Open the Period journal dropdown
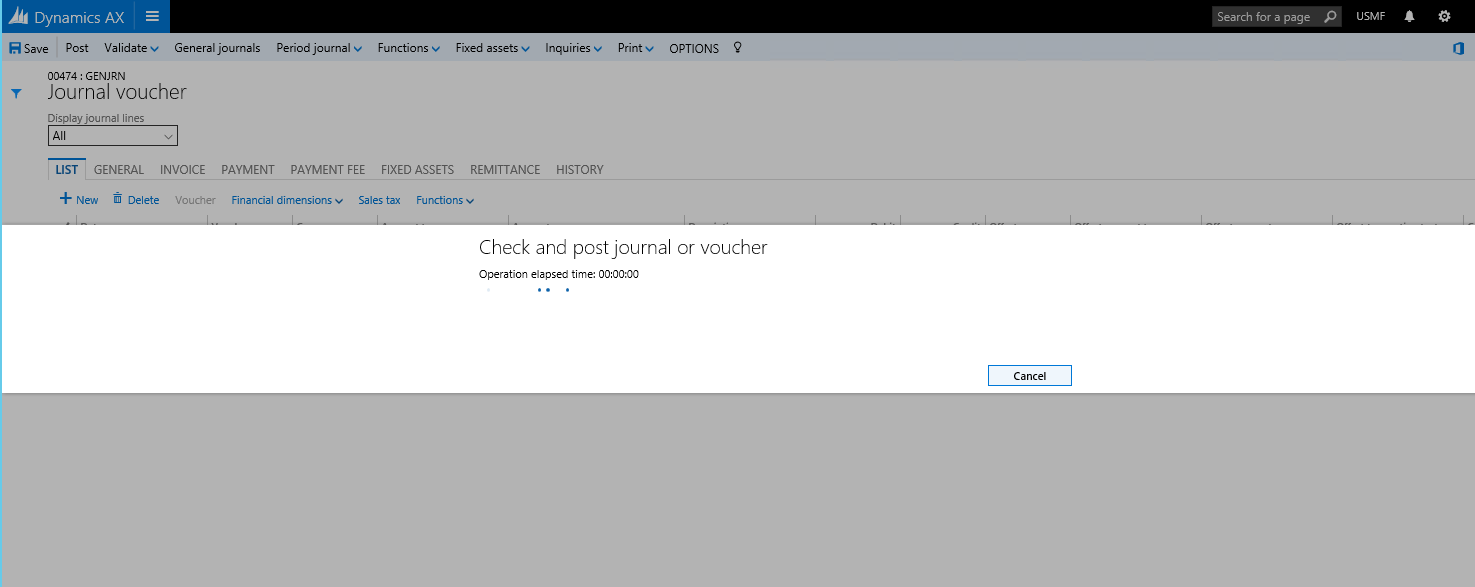This screenshot has height=587, width=1475. (318, 48)
